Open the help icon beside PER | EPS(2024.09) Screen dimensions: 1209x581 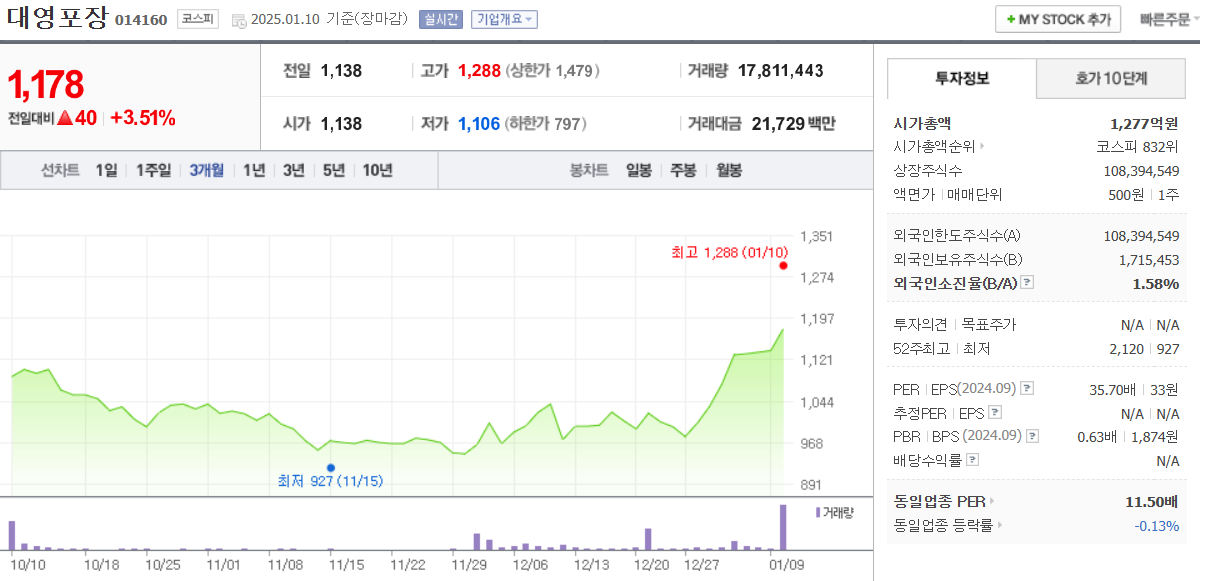click(x=1027, y=389)
